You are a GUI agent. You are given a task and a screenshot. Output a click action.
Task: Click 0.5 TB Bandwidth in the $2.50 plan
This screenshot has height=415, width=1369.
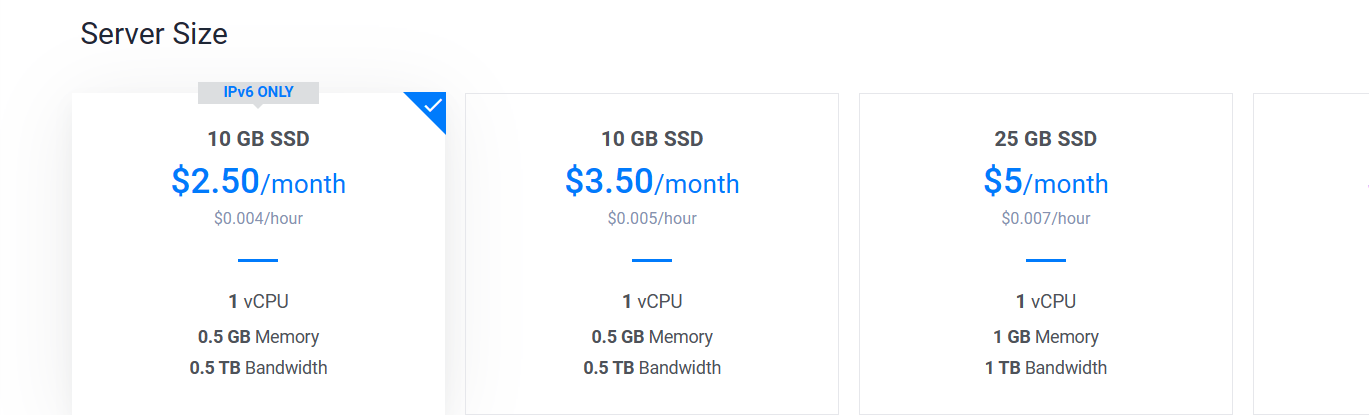[x=258, y=368]
